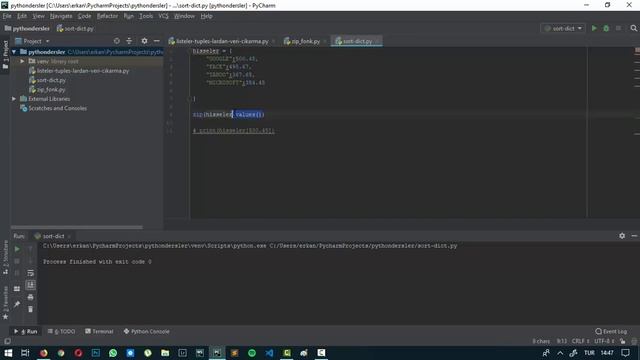Image resolution: width=640 pixels, height=360 pixels.
Task: Click the lock read-only toggle in status bar
Action: (x=622, y=341)
